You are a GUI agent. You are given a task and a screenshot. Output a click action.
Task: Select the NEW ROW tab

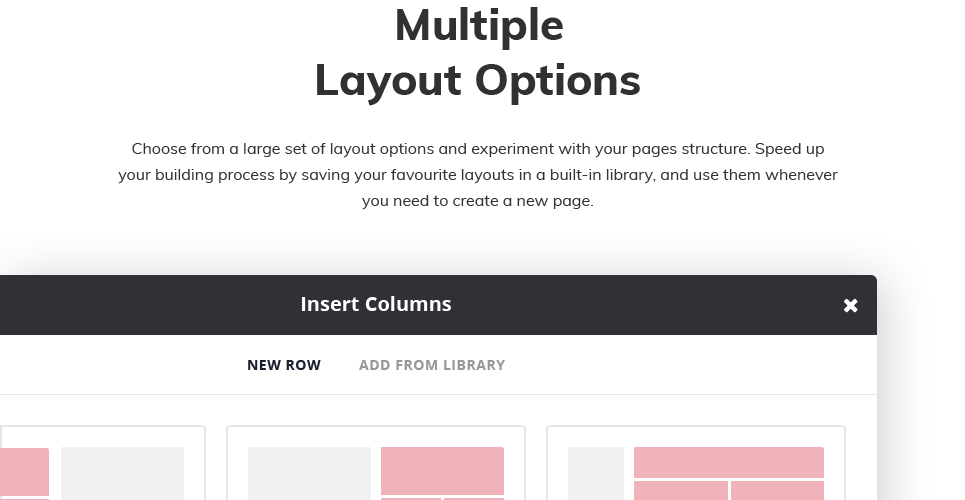pos(284,365)
